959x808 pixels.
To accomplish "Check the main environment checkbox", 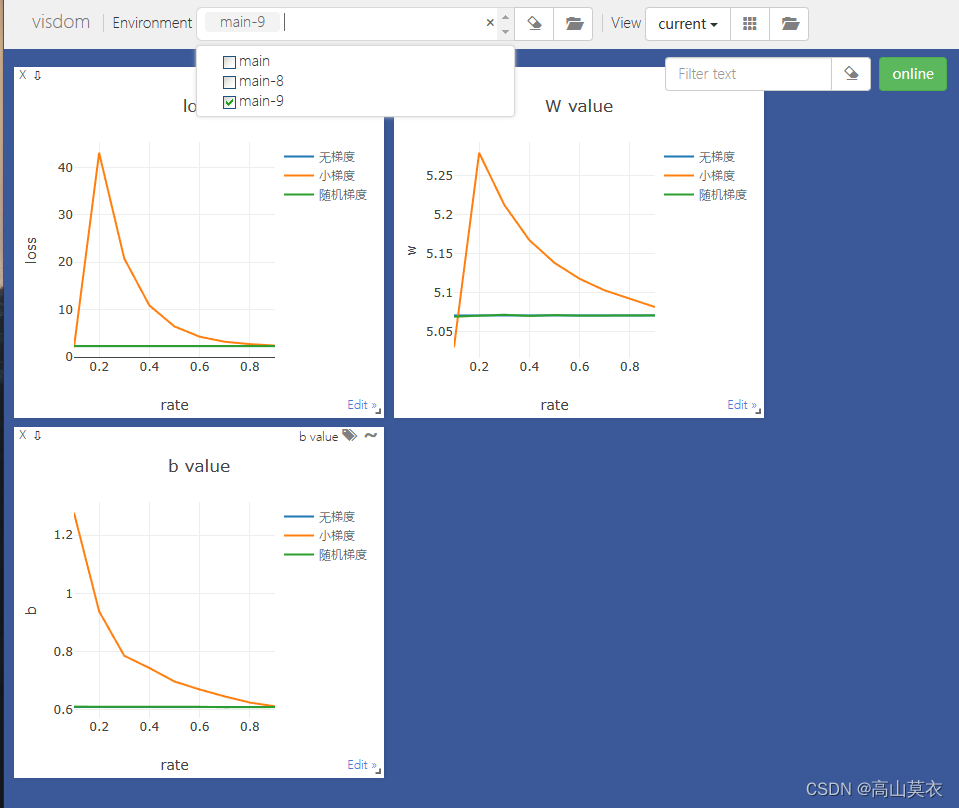I will 229,62.
